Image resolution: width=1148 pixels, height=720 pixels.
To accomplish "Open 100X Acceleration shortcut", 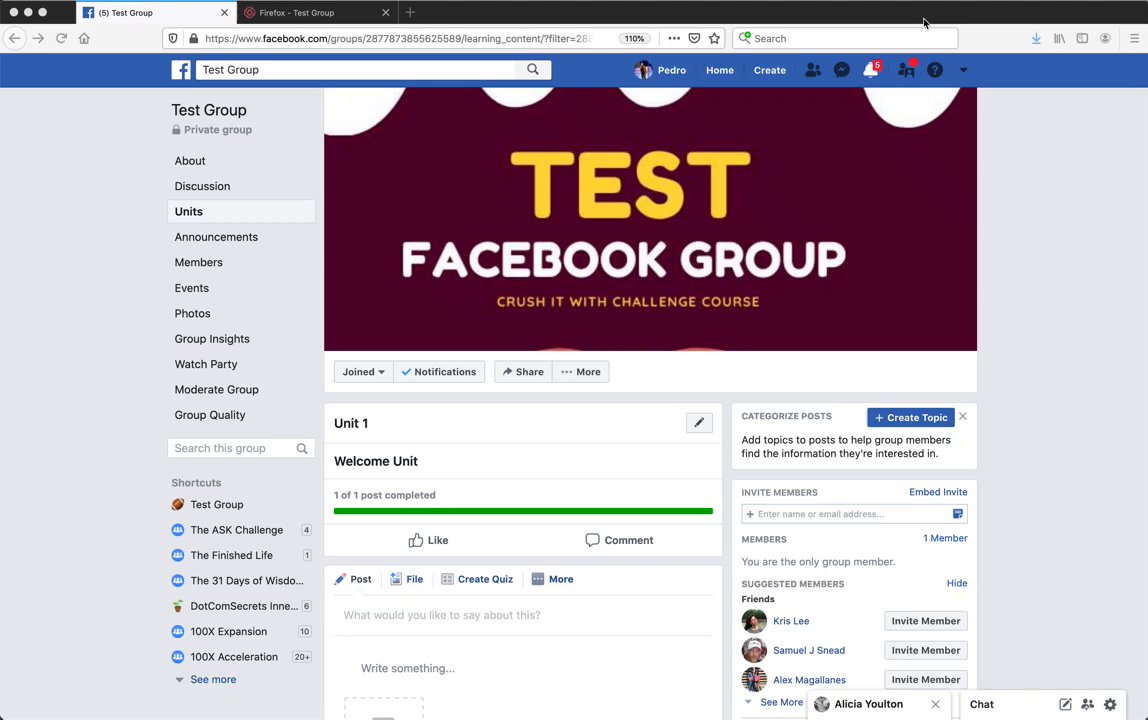I will coord(234,656).
